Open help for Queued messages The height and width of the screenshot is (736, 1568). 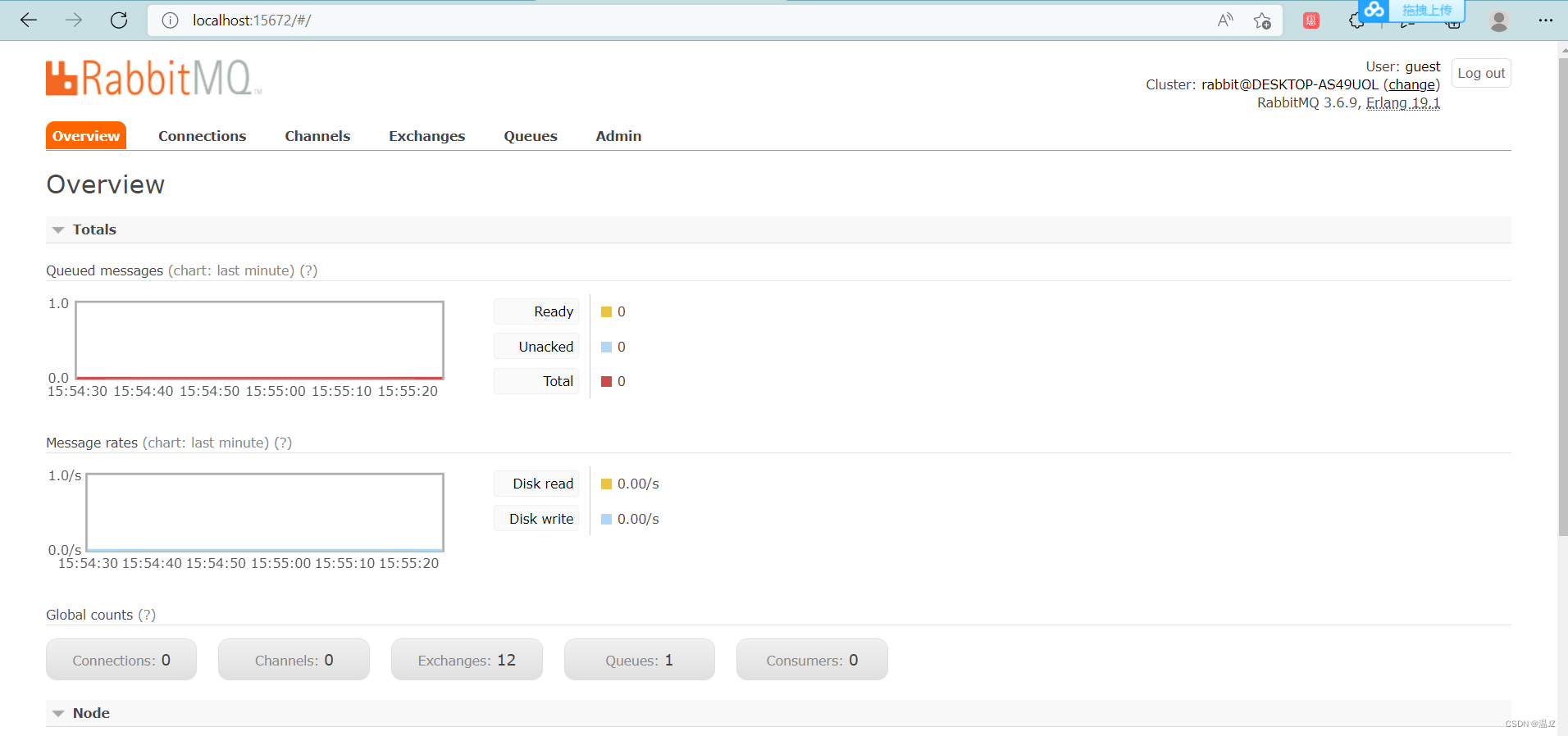click(x=308, y=270)
